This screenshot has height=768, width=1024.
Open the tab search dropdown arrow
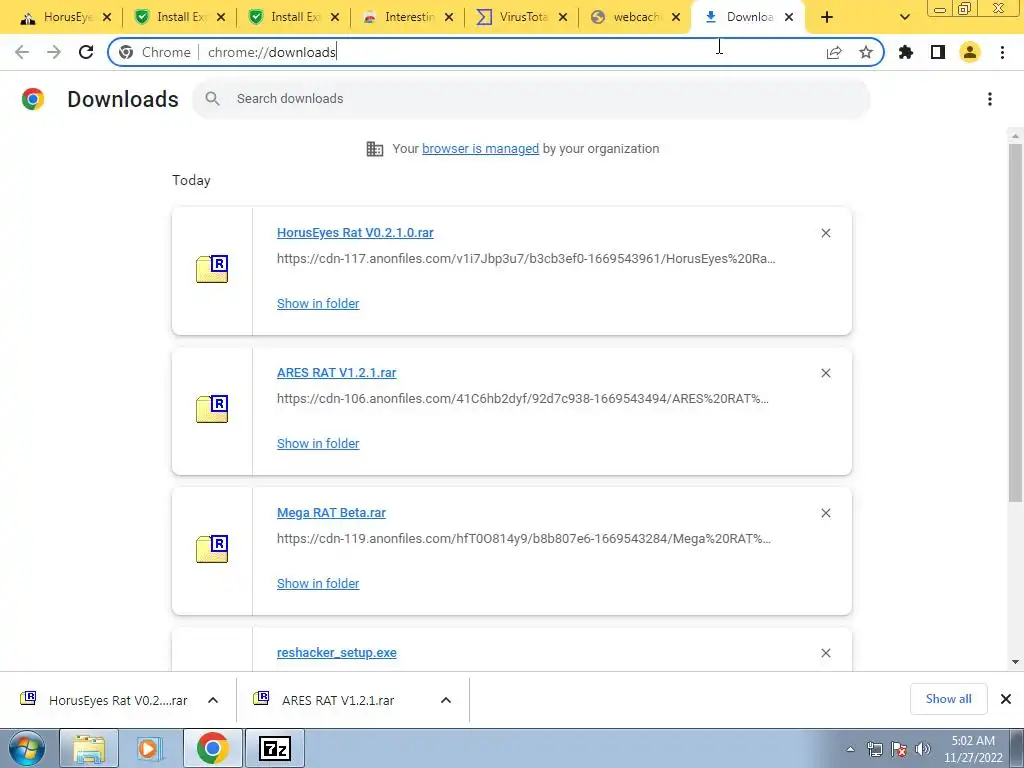click(x=904, y=17)
